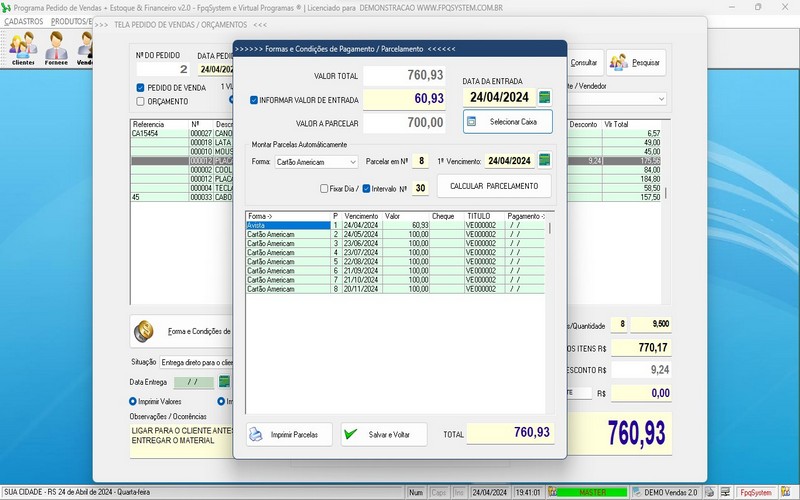Open the CADASTROS menu

[24, 20]
